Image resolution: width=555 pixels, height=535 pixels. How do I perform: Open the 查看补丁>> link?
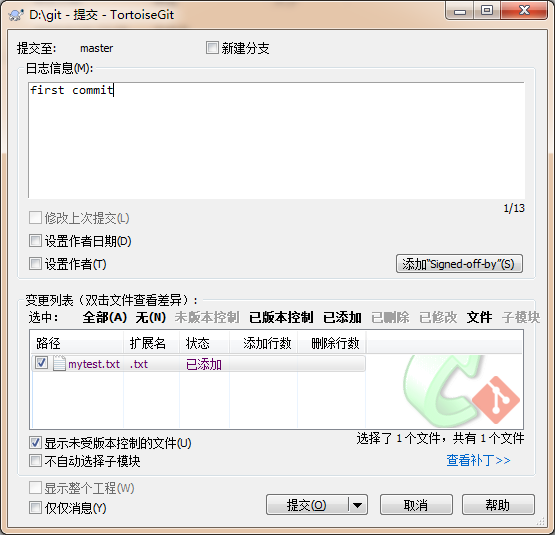[x=478, y=460]
